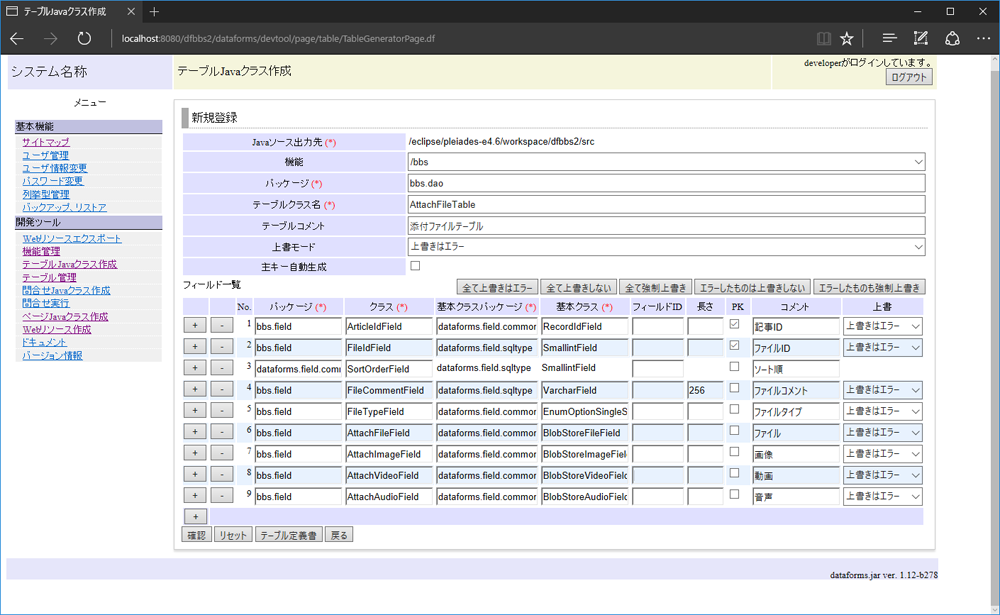
Task: Open 上書 dropdown for FileCommentField row
Action: [883, 390]
